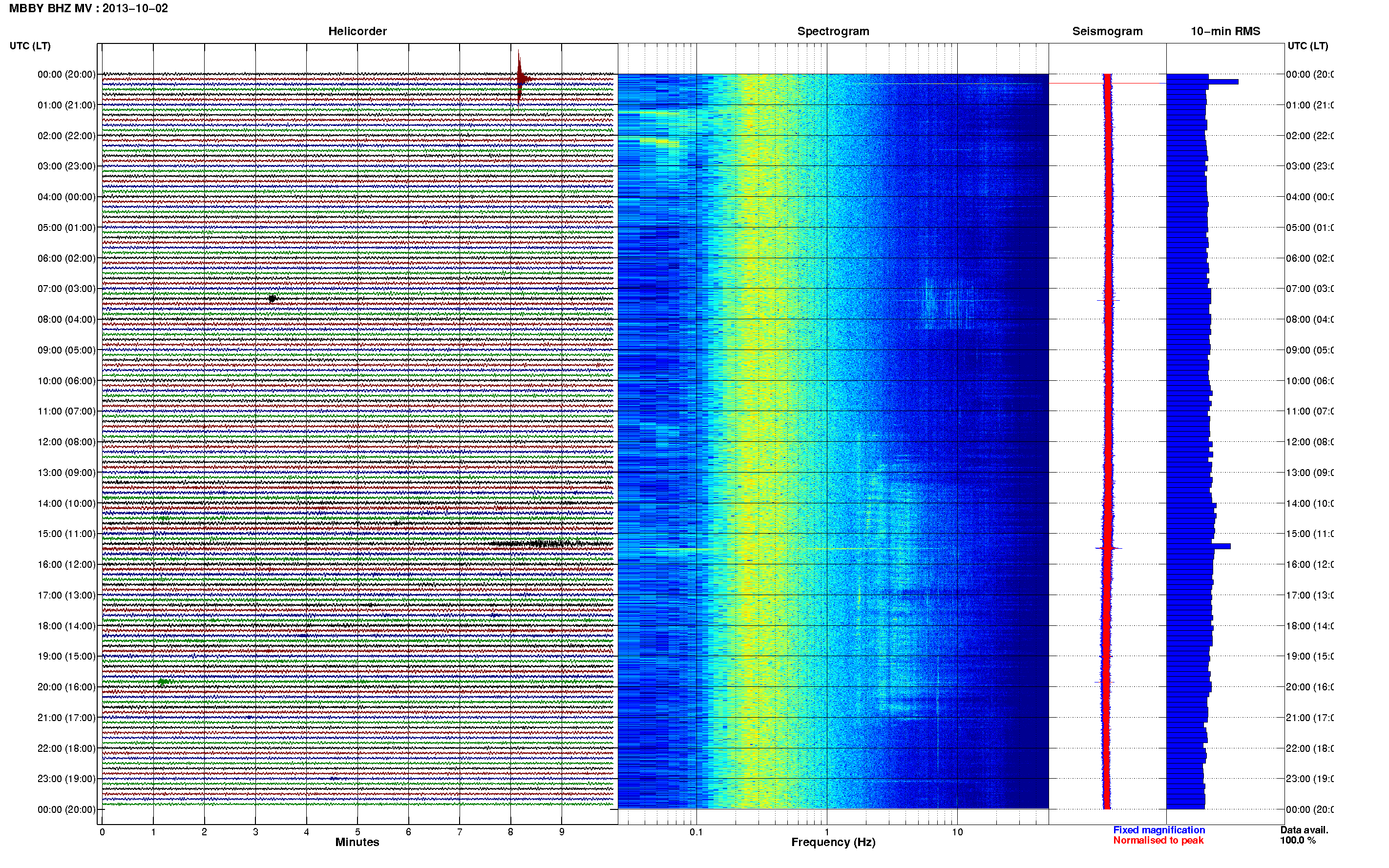Viewport: 1389px width, 868px height.
Task: Click the left '11:00 (07:00)' time label
Action: [66, 411]
